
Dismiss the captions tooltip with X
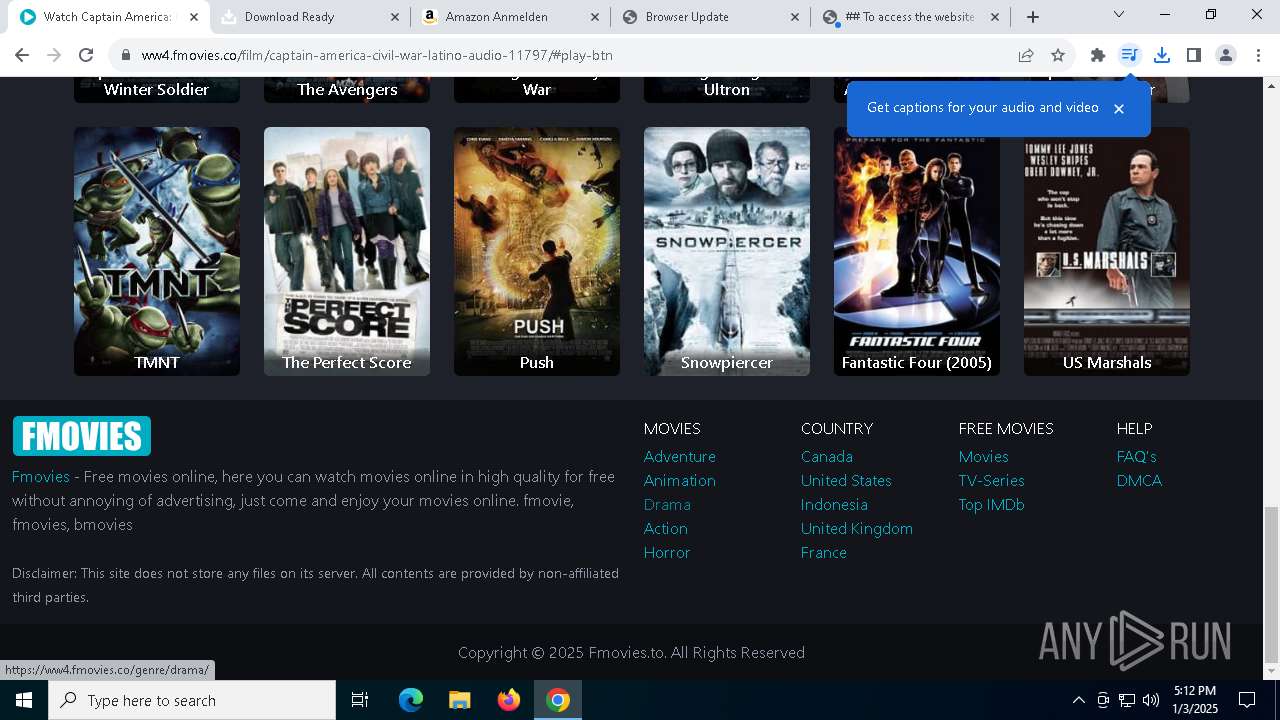1119,108
